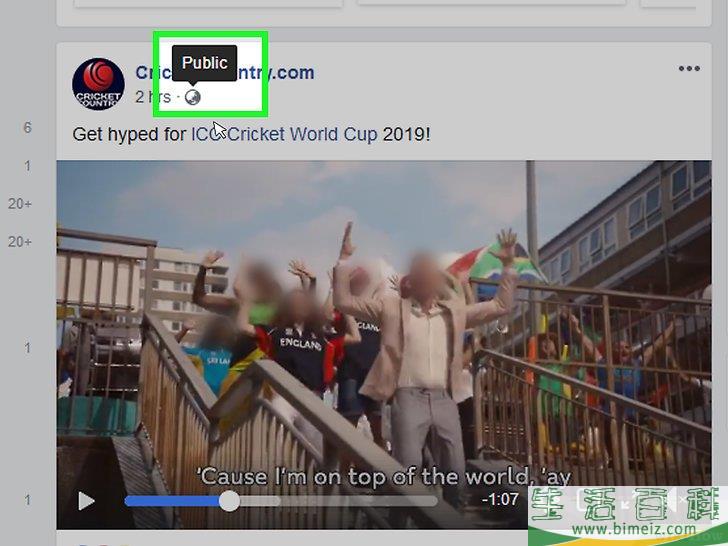Image resolution: width=728 pixels, height=546 pixels.
Task: Open the post options three-dot menu
Action: tap(689, 69)
